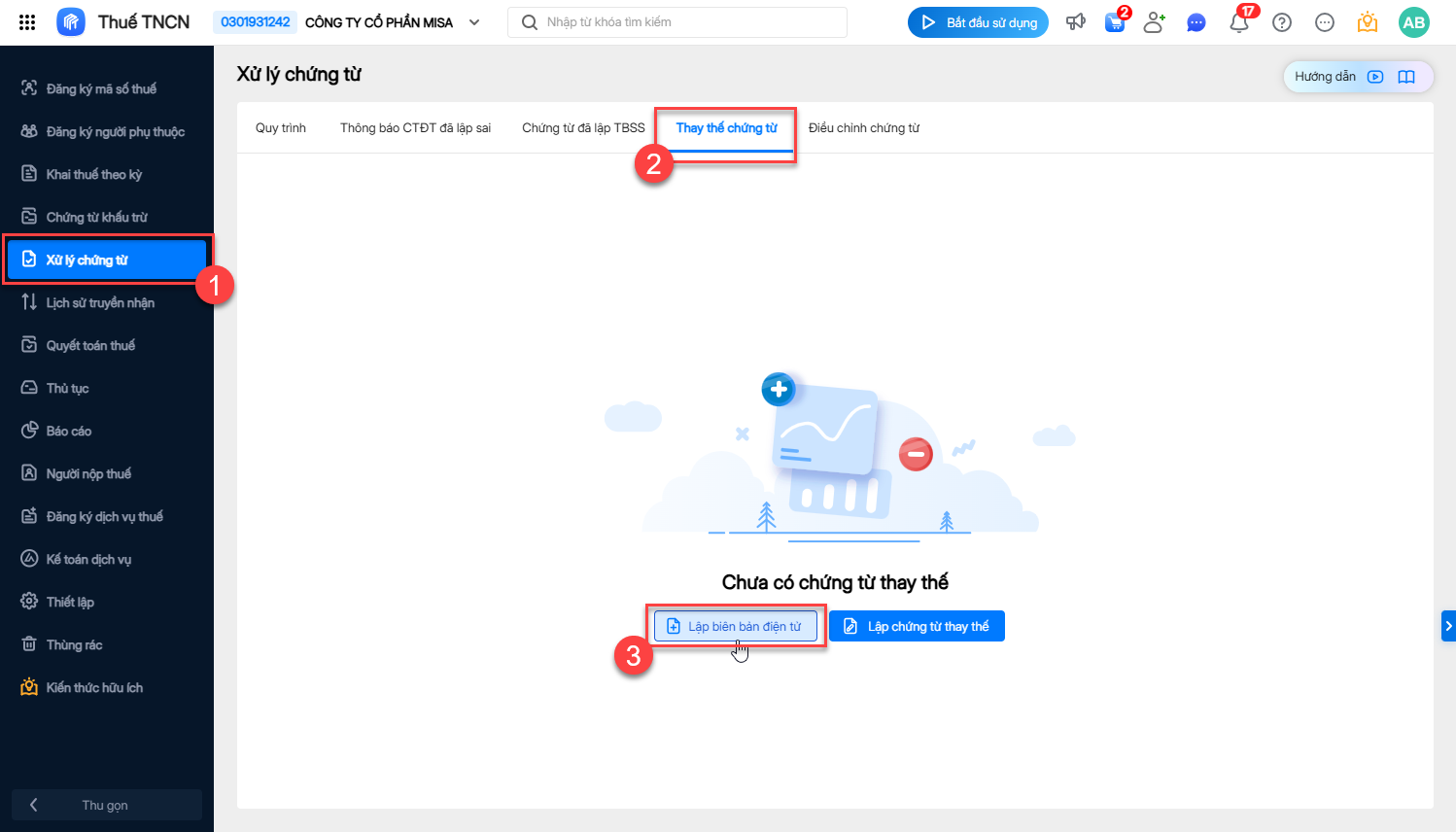Click the add user icon

tap(1154, 22)
